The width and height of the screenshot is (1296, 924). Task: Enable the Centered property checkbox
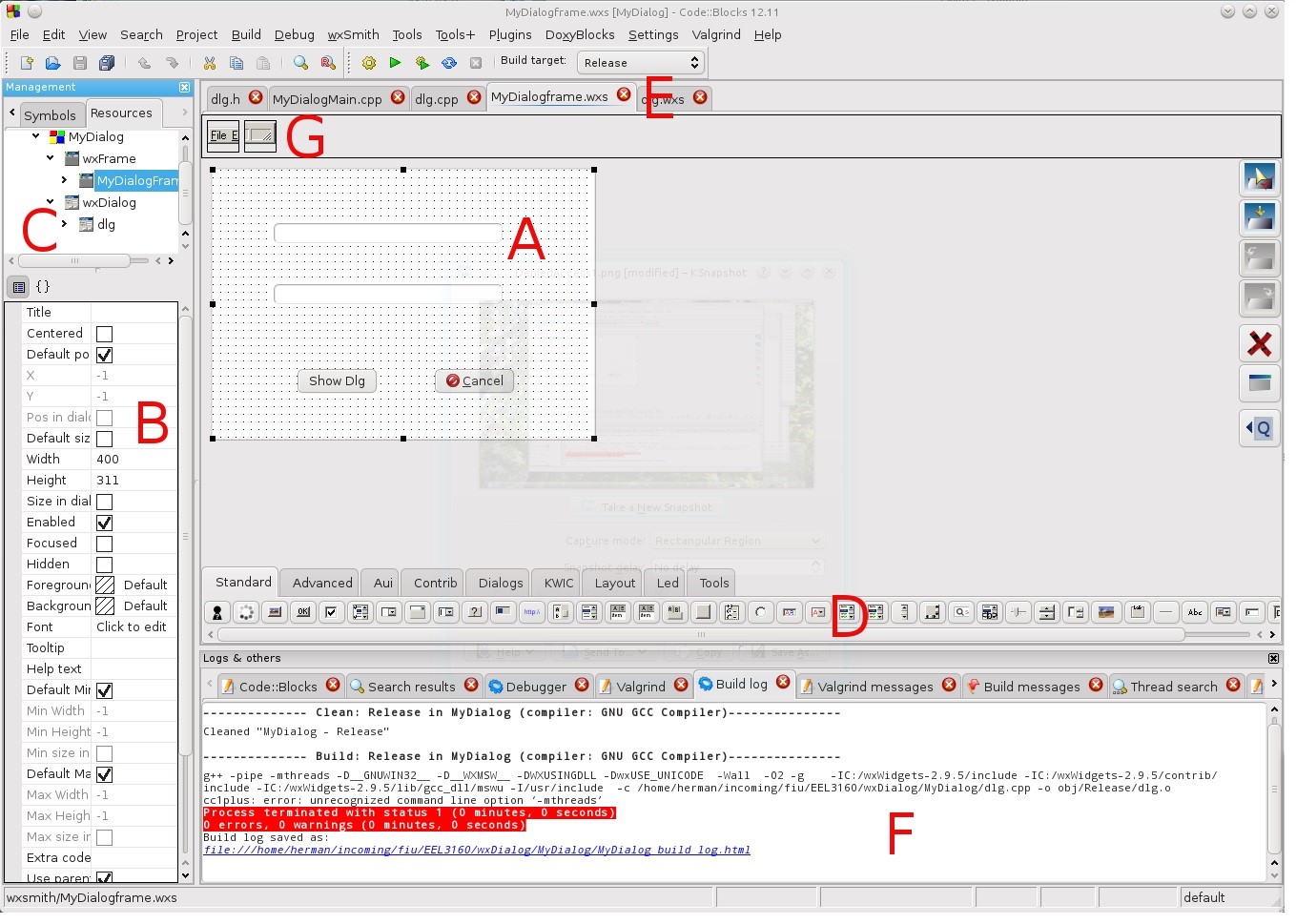(x=104, y=333)
